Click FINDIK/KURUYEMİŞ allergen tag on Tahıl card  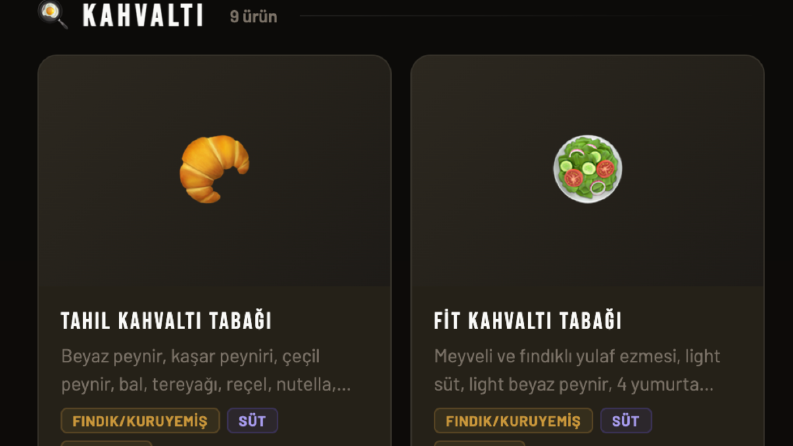(x=140, y=421)
